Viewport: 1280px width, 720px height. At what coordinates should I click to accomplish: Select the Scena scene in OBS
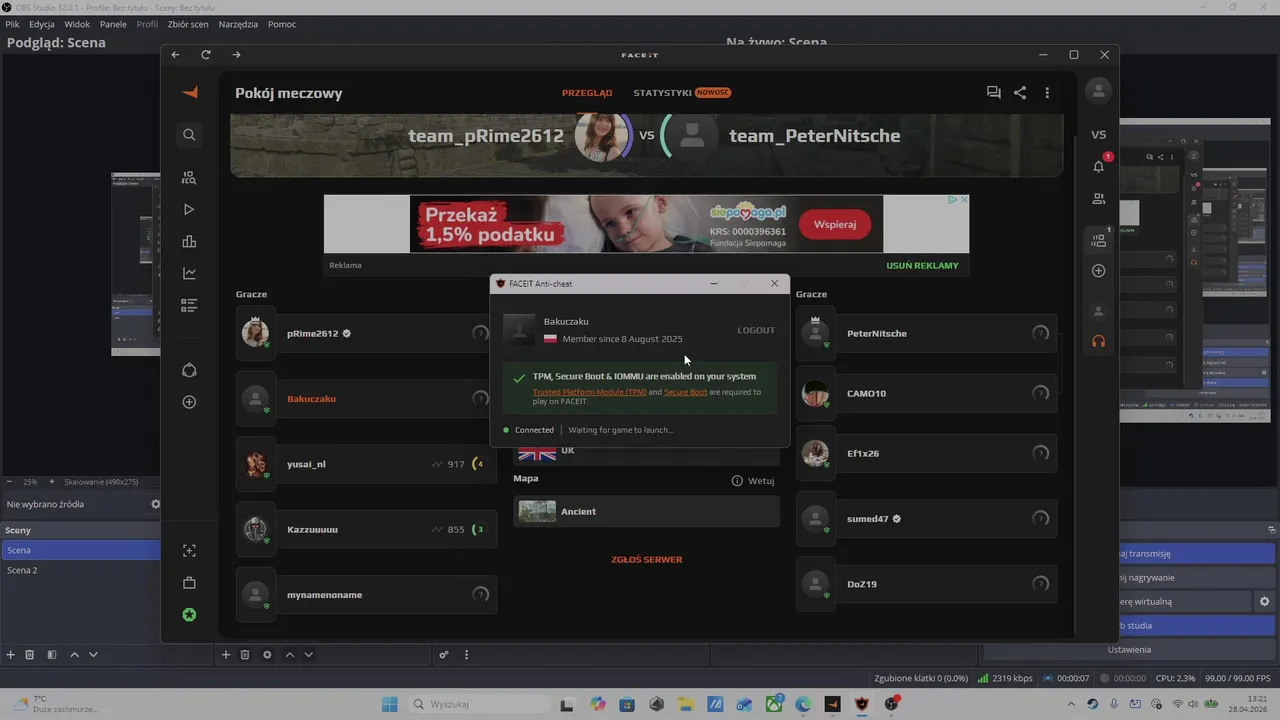pos(80,550)
